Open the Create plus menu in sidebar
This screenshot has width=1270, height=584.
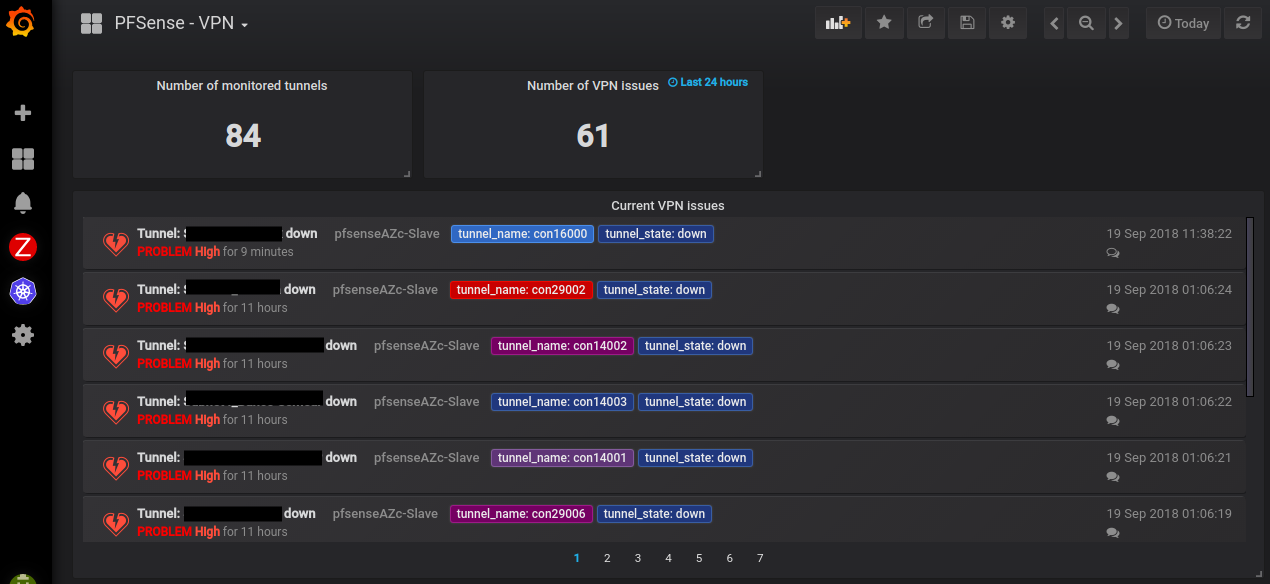22,113
